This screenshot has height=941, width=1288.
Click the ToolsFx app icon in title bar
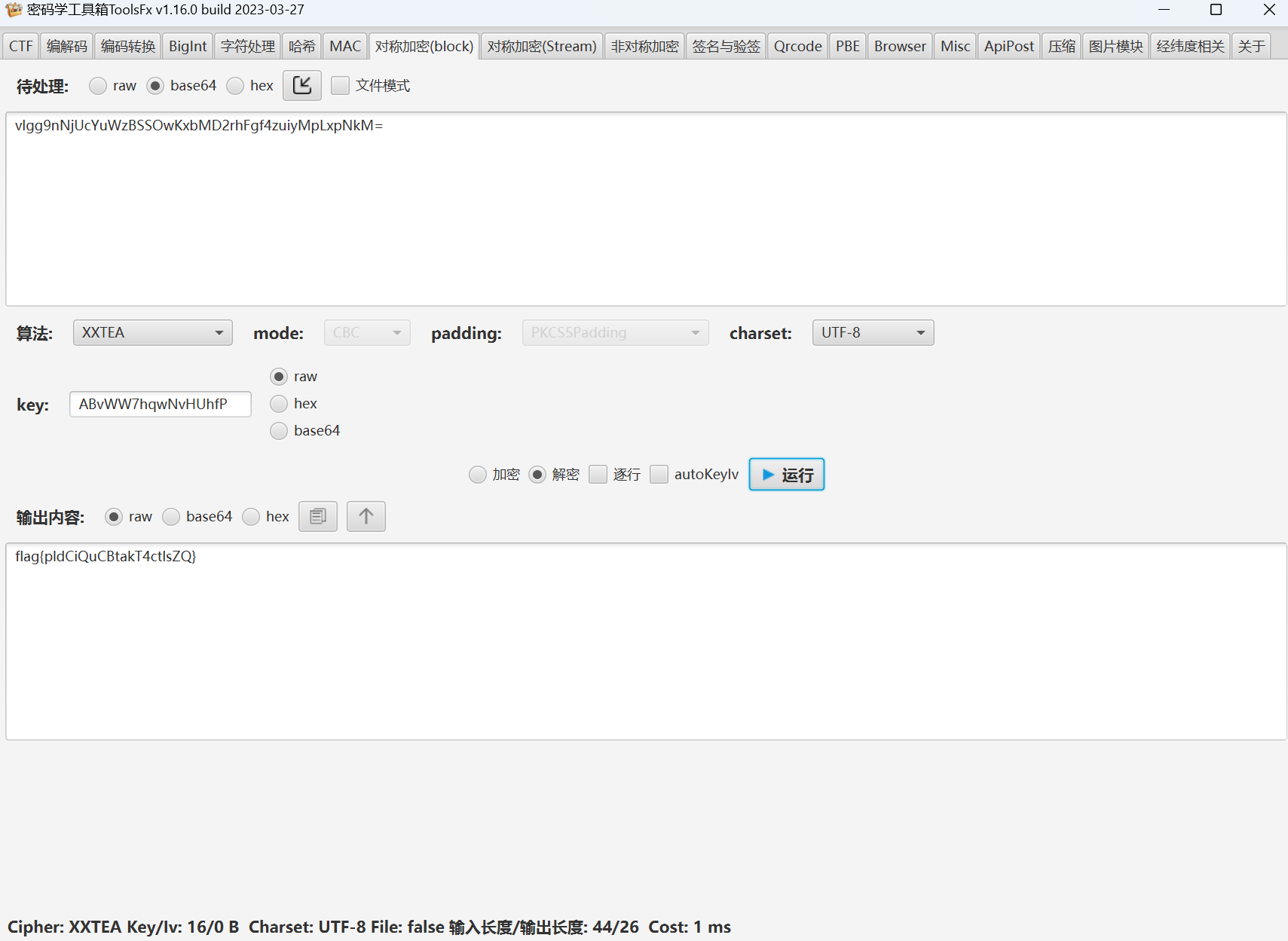coord(13,10)
